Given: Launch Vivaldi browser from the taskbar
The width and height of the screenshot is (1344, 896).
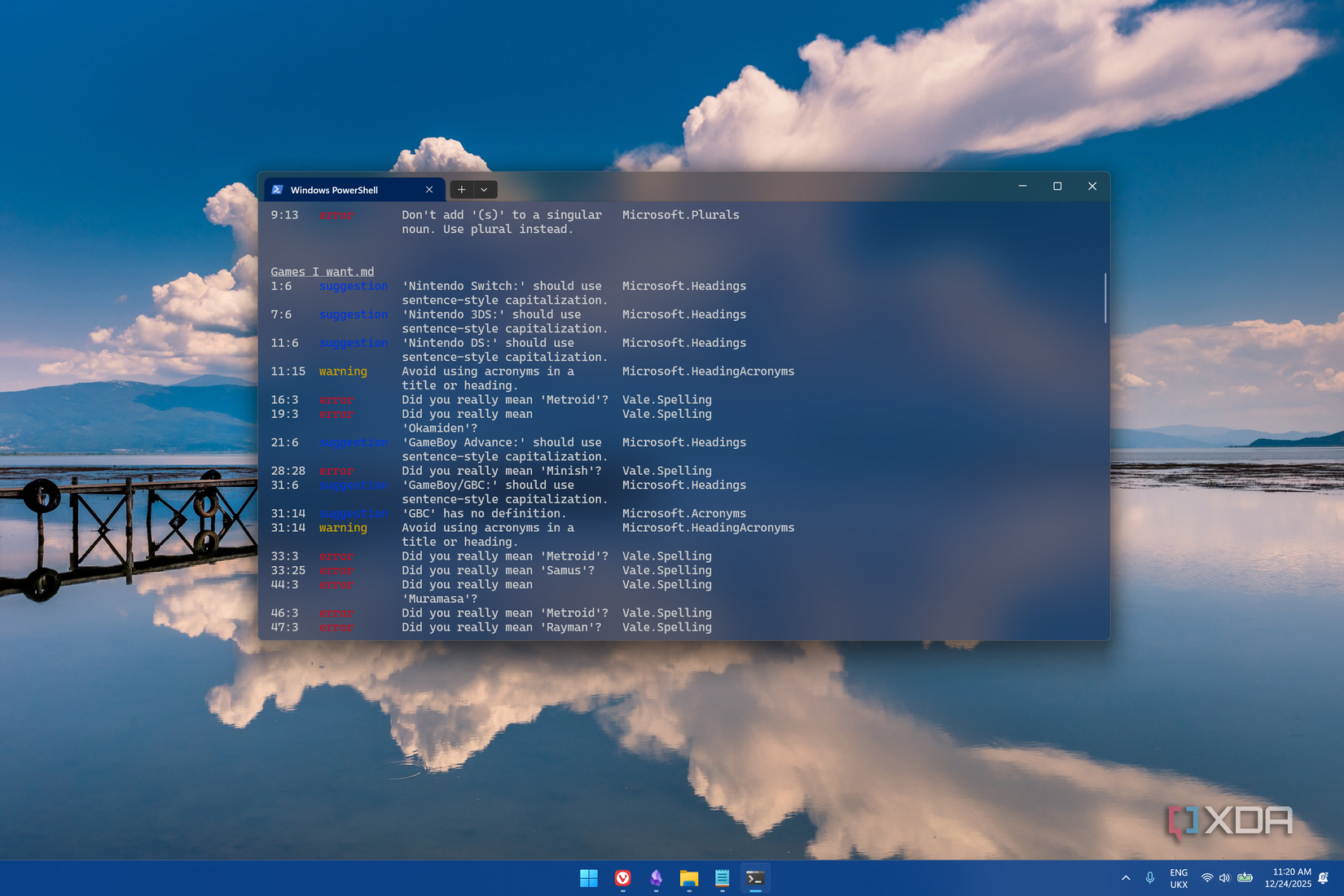Looking at the screenshot, I should coord(623,878).
